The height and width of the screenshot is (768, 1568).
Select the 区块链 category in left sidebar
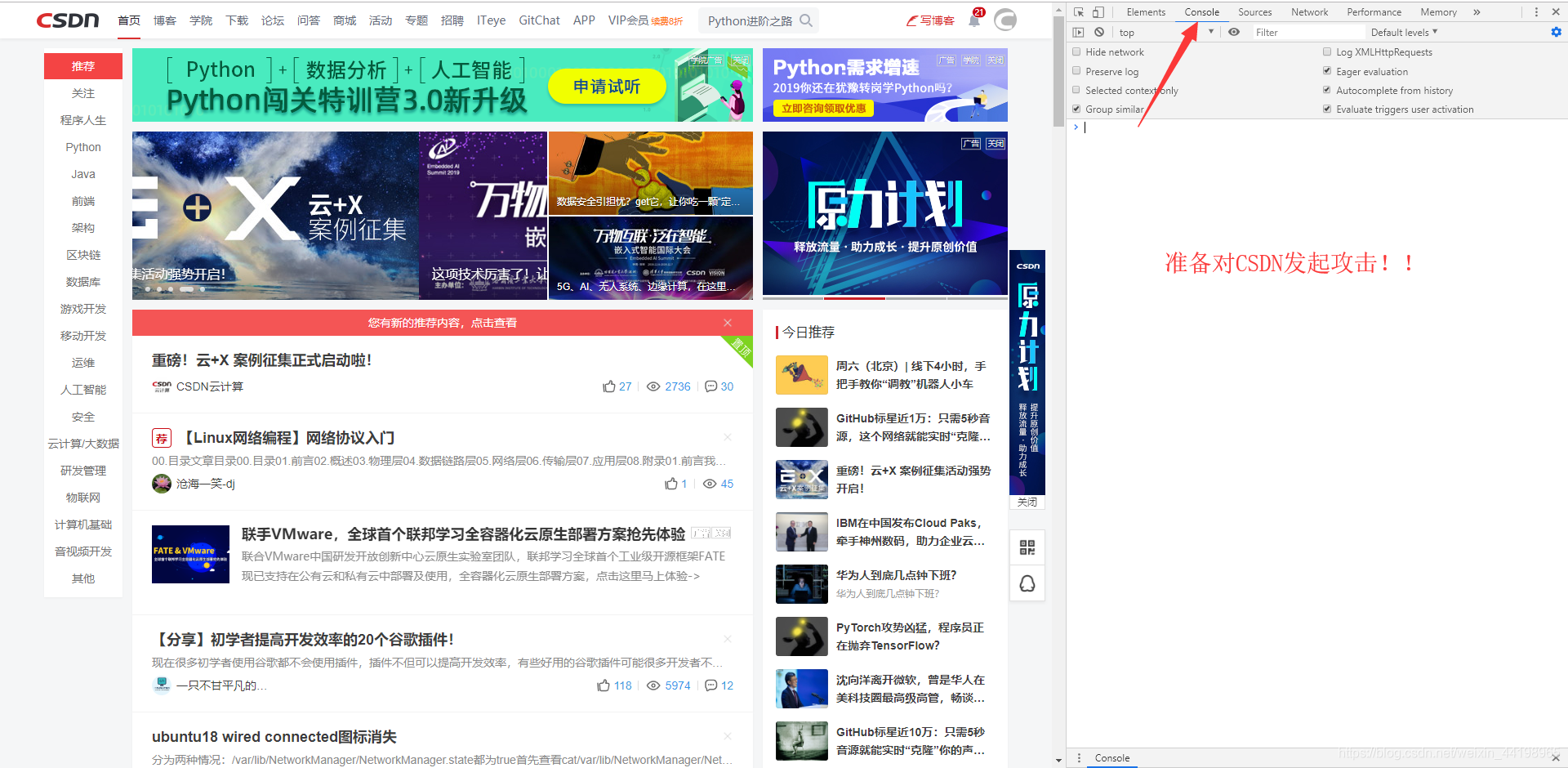tap(83, 255)
